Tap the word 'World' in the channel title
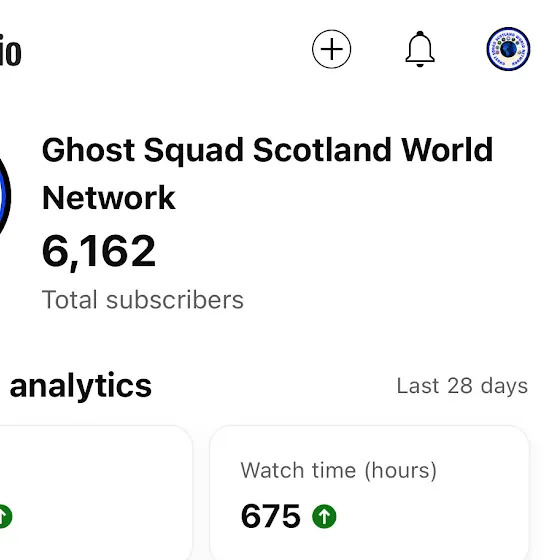This screenshot has width=560, height=560. point(447,150)
